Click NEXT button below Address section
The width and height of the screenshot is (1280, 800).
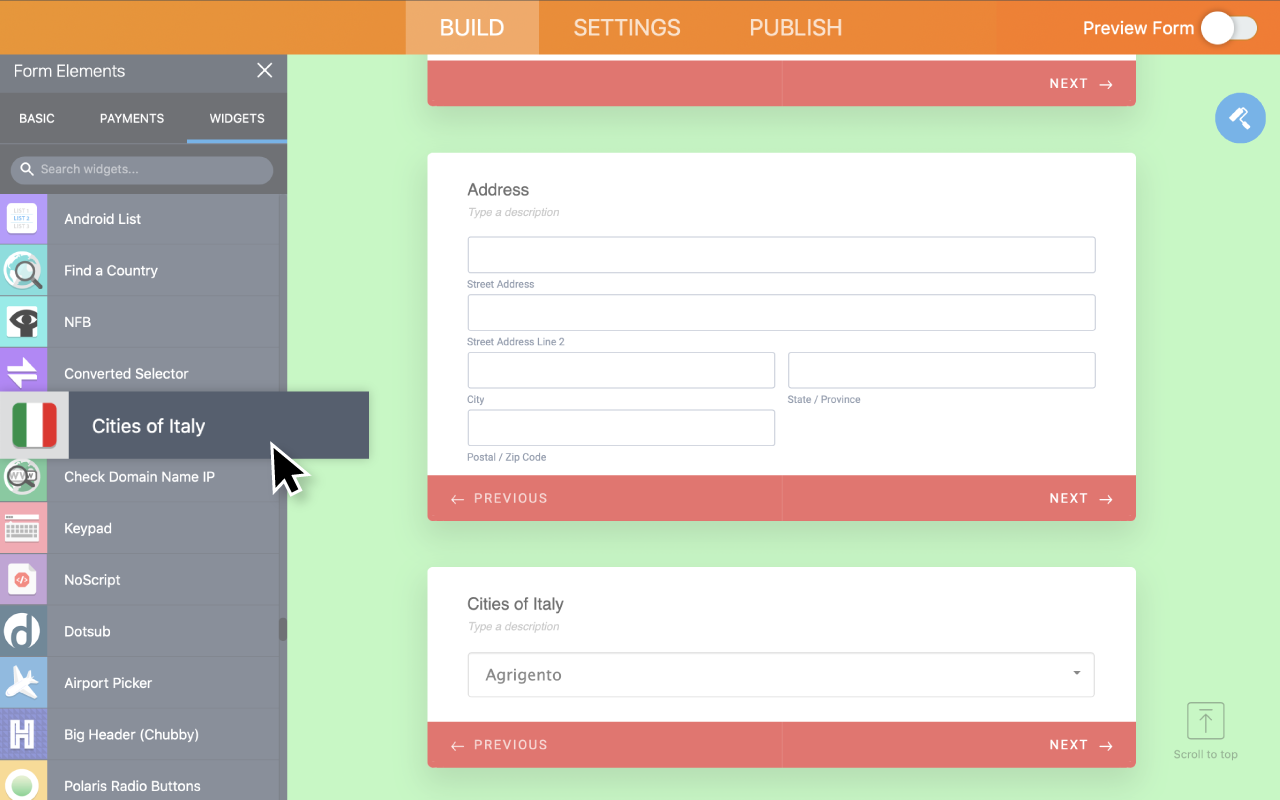(1080, 498)
